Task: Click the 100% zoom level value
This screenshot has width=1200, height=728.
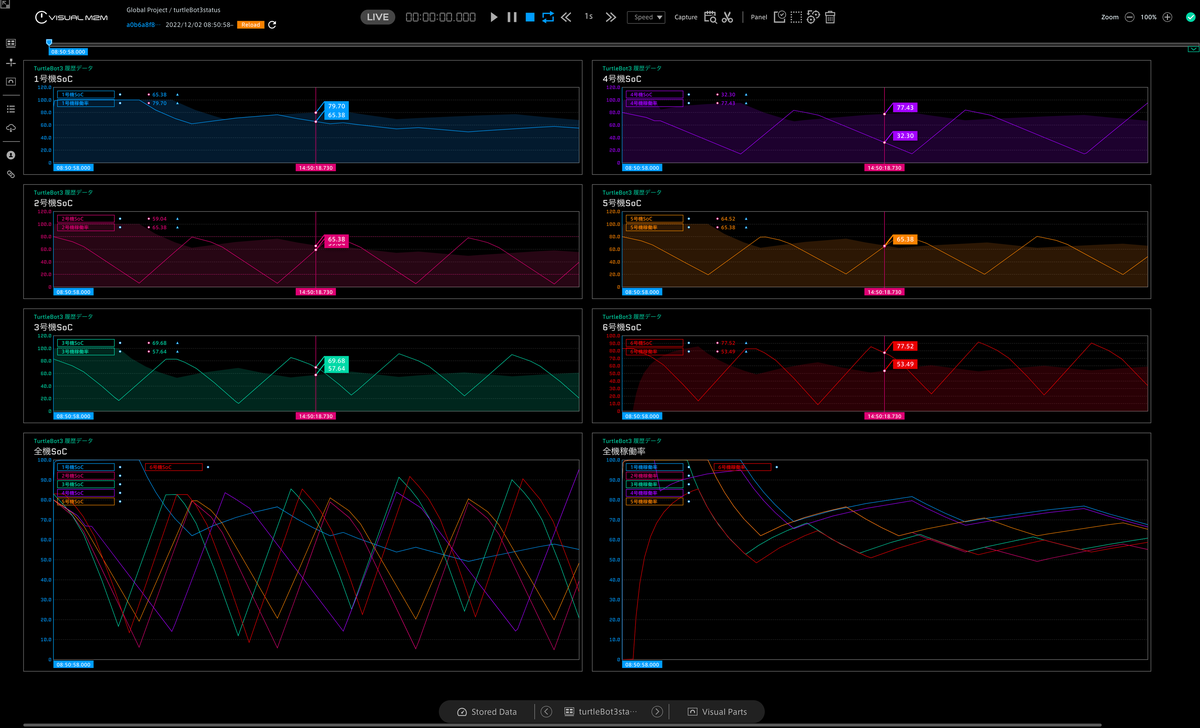Action: pyautogui.click(x=1148, y=17)
